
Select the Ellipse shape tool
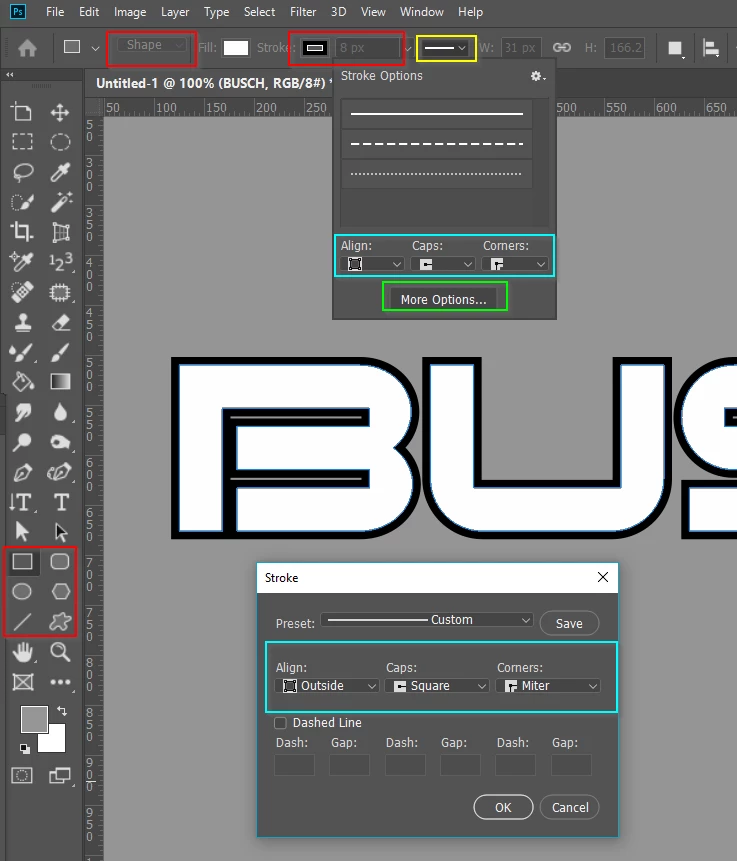pos(22,591)
